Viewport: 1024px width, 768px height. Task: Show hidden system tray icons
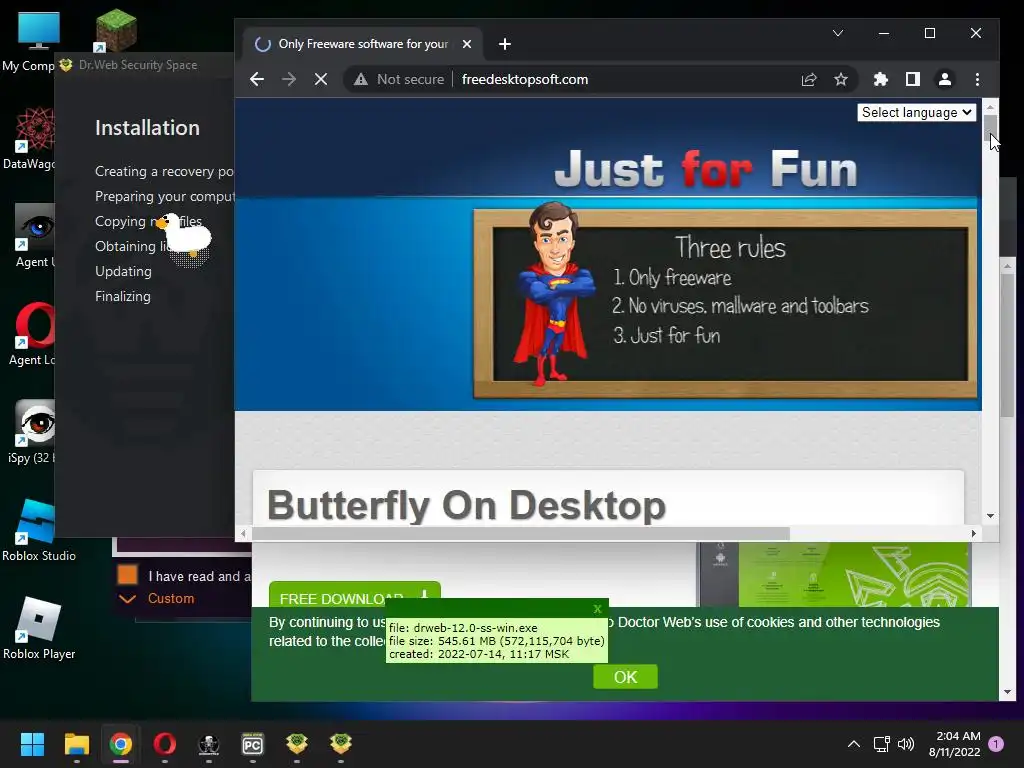tap(854, 744)
